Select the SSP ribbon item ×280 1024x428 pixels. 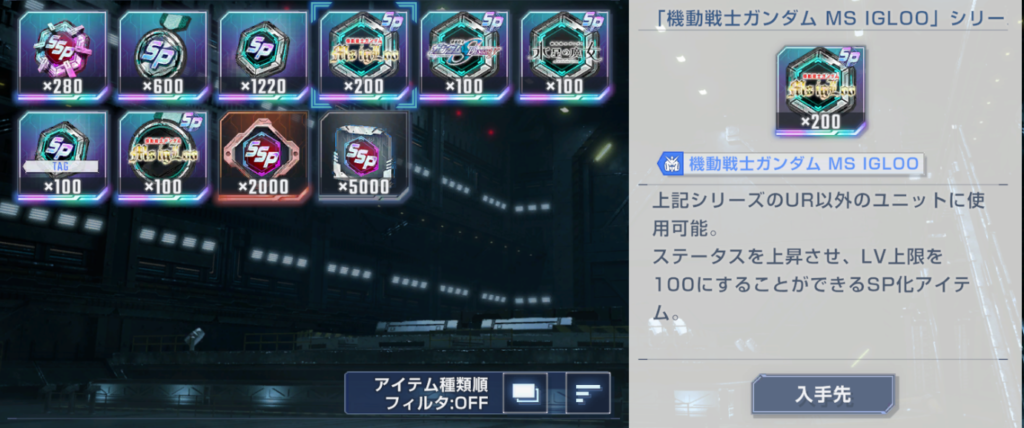63,56
